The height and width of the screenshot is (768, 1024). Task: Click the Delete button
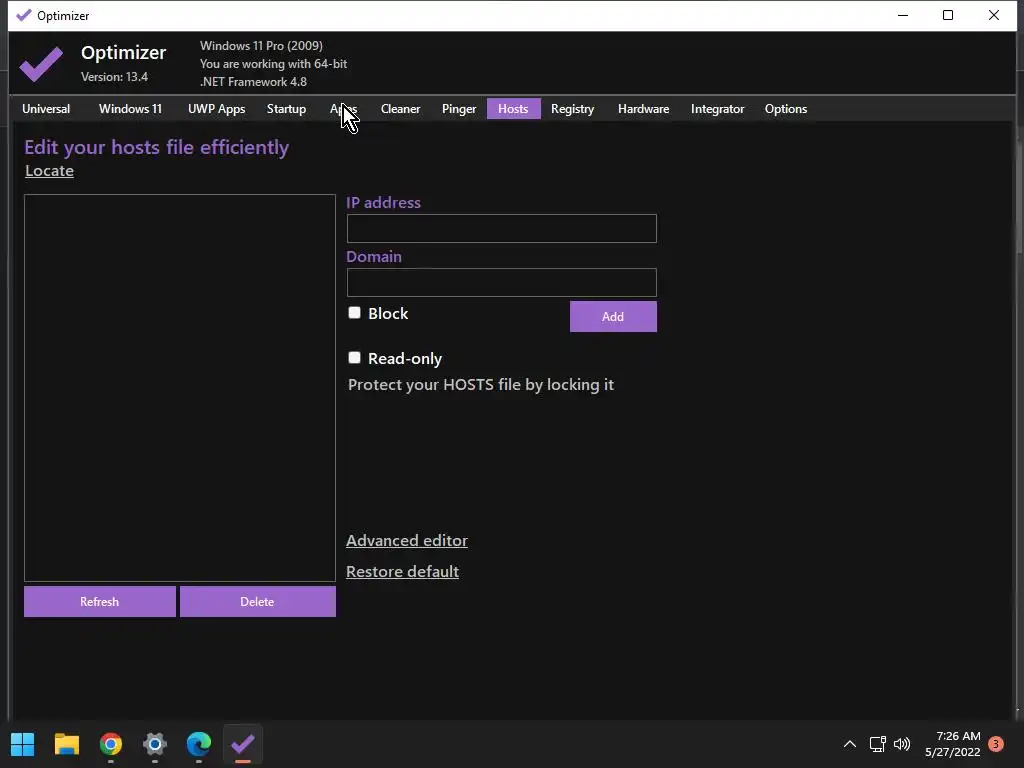pos(258,601)
